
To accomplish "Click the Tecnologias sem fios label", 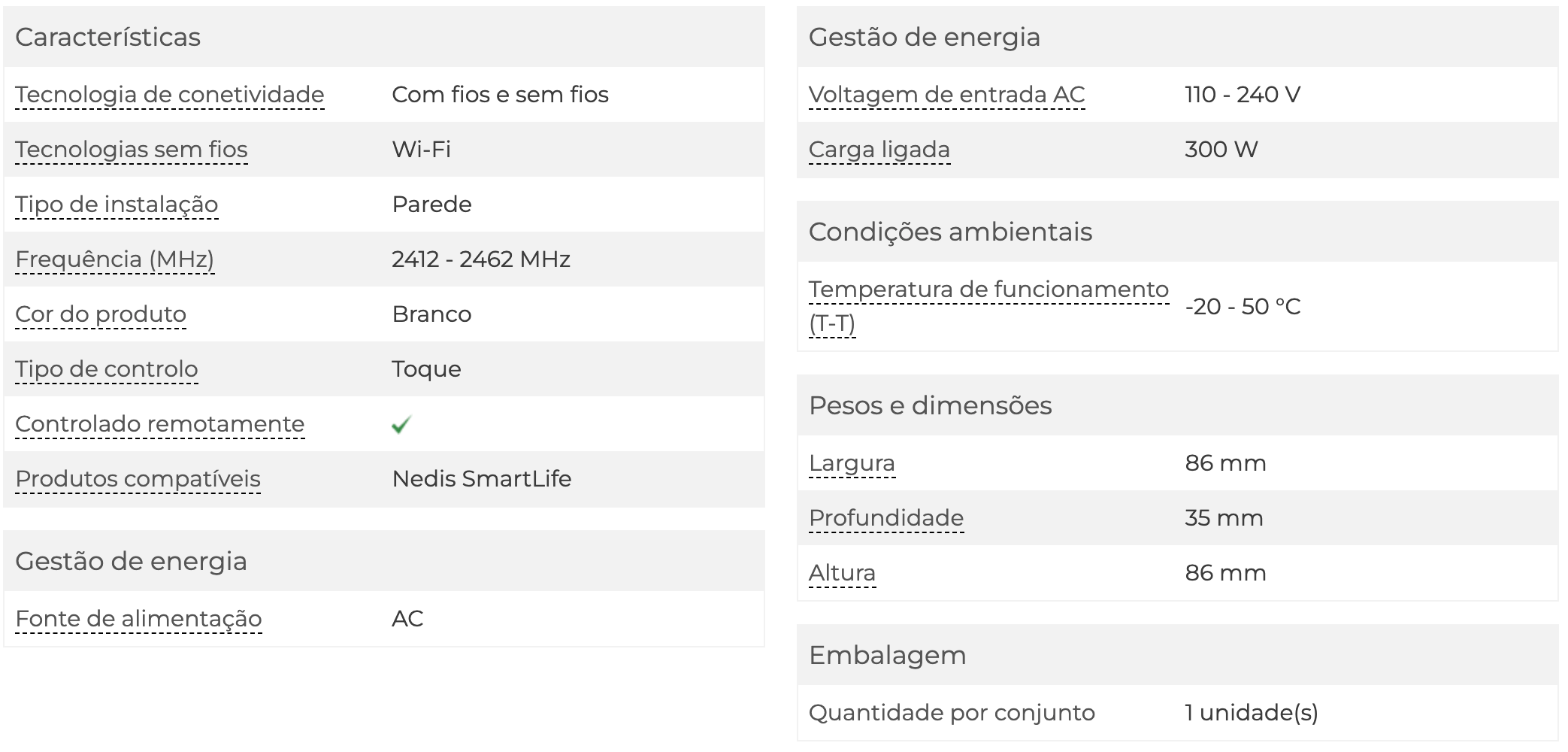I will (x=132, y=150).
